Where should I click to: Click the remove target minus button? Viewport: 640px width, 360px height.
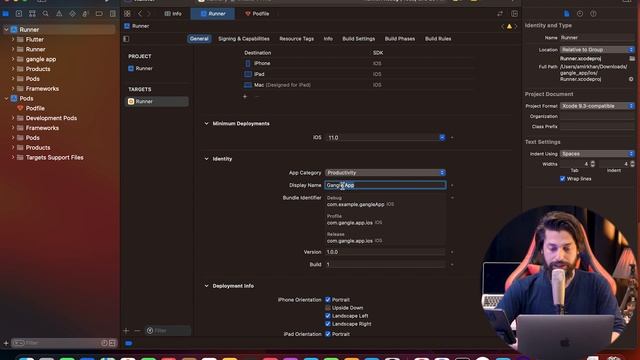[137, 331]
